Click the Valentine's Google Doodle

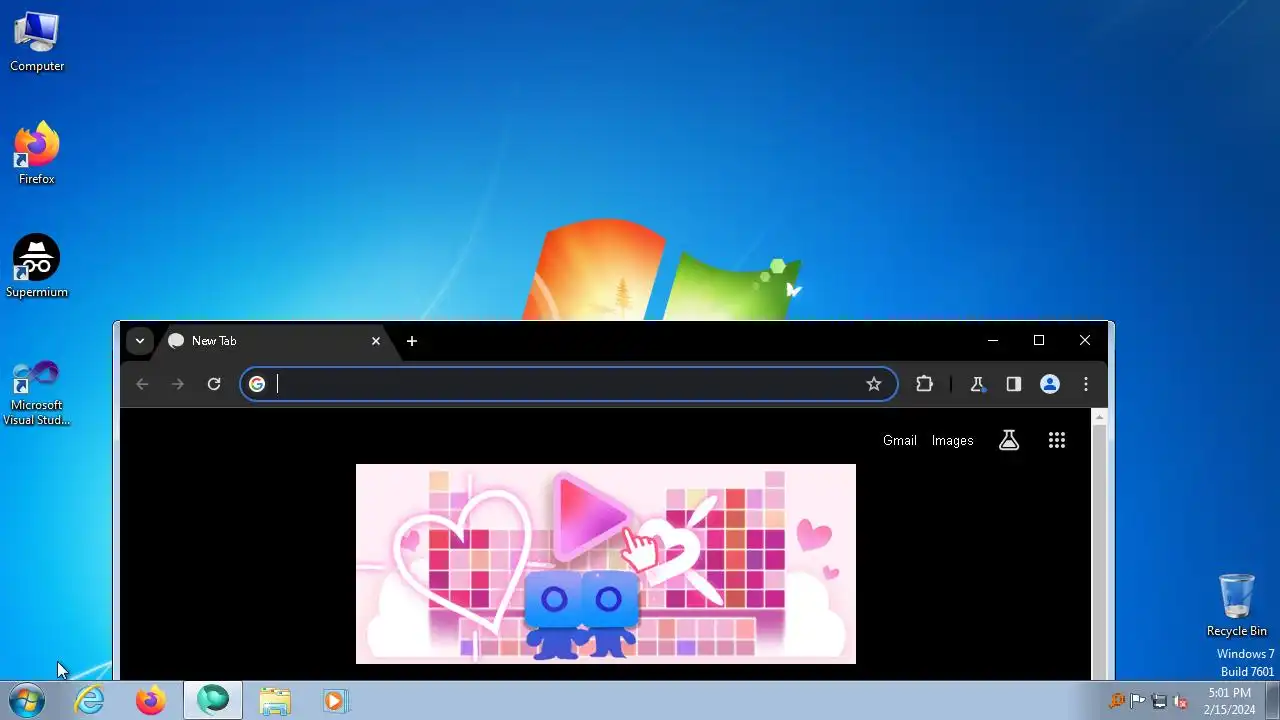click(606, 564)
